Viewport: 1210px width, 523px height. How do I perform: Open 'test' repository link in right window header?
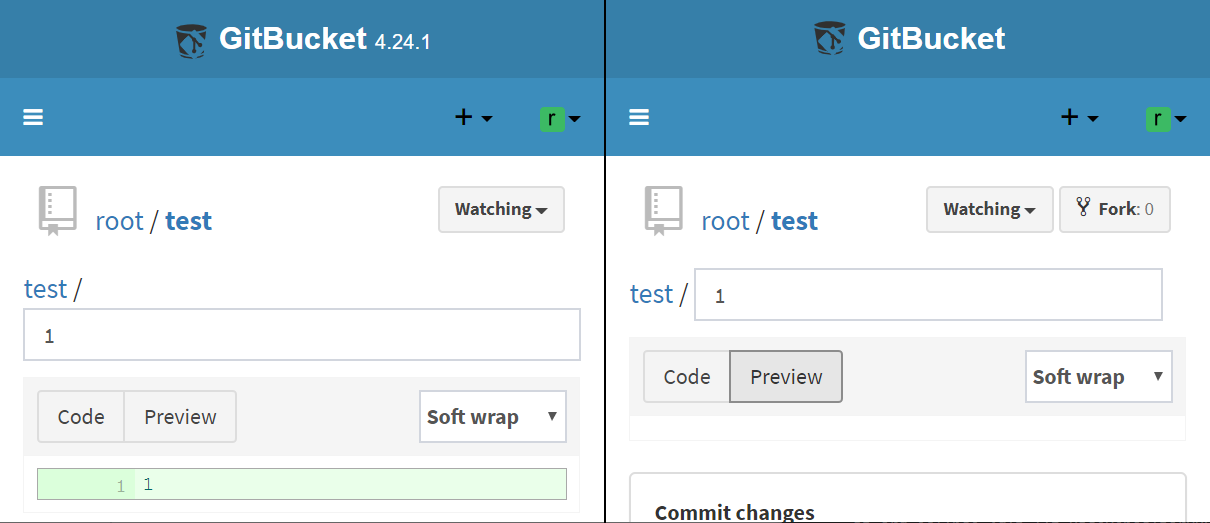[795, 221]
